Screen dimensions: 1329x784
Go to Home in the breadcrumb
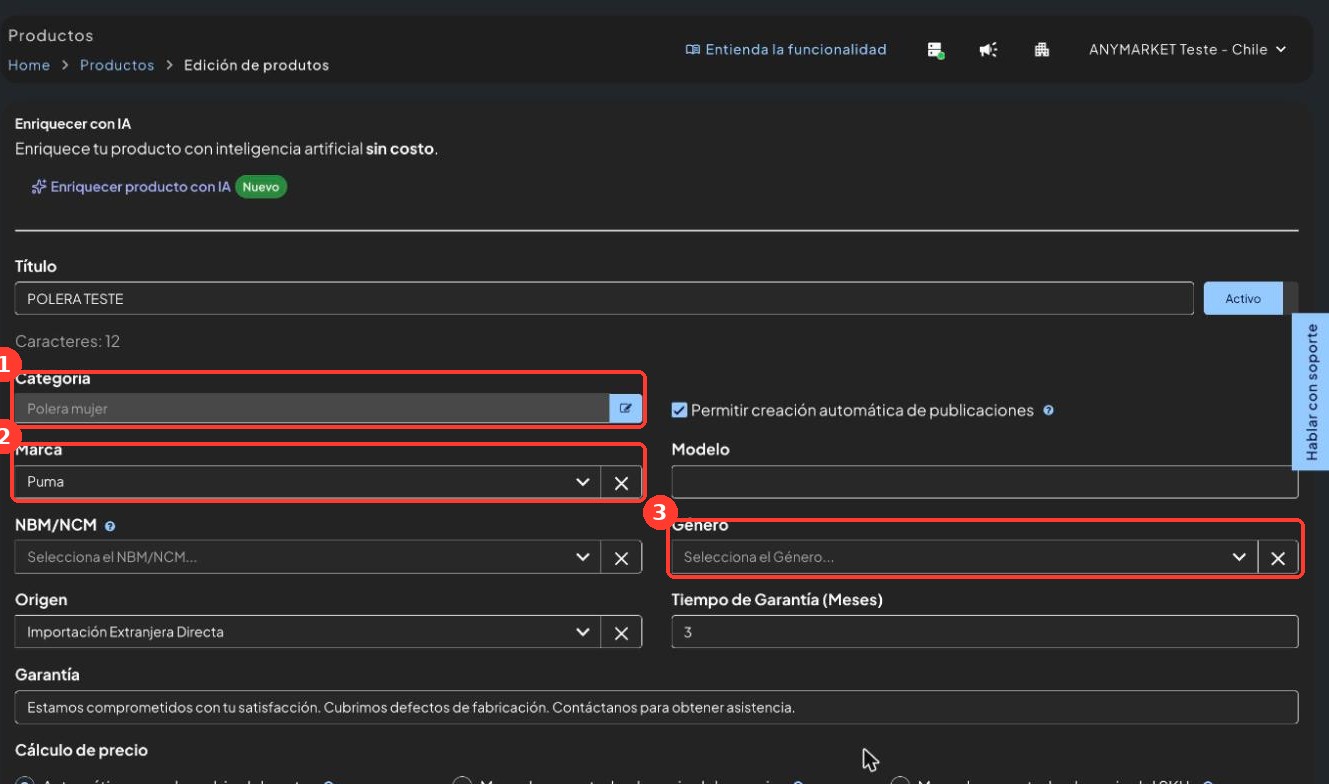coord(29,65)
